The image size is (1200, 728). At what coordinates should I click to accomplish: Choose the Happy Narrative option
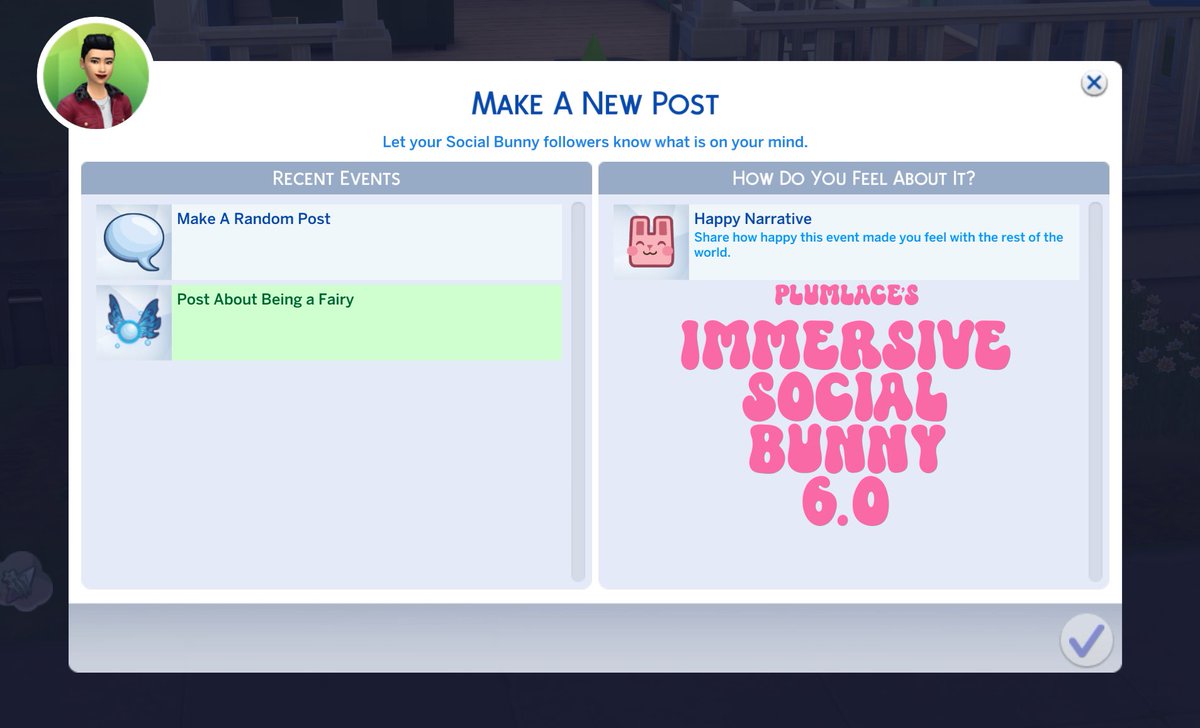(x=846, y=242)
